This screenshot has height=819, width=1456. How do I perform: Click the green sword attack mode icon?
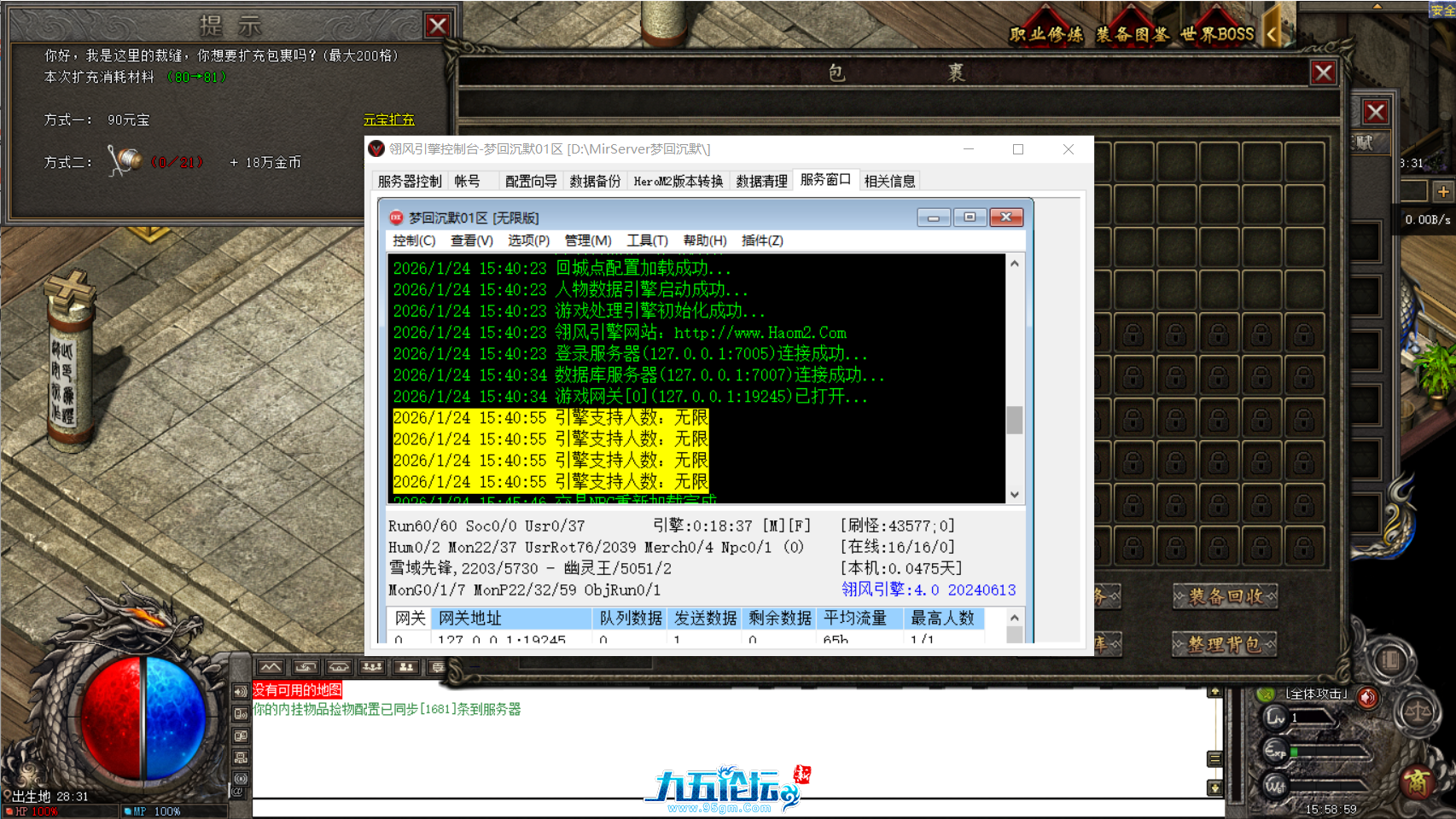(1267, 694)
